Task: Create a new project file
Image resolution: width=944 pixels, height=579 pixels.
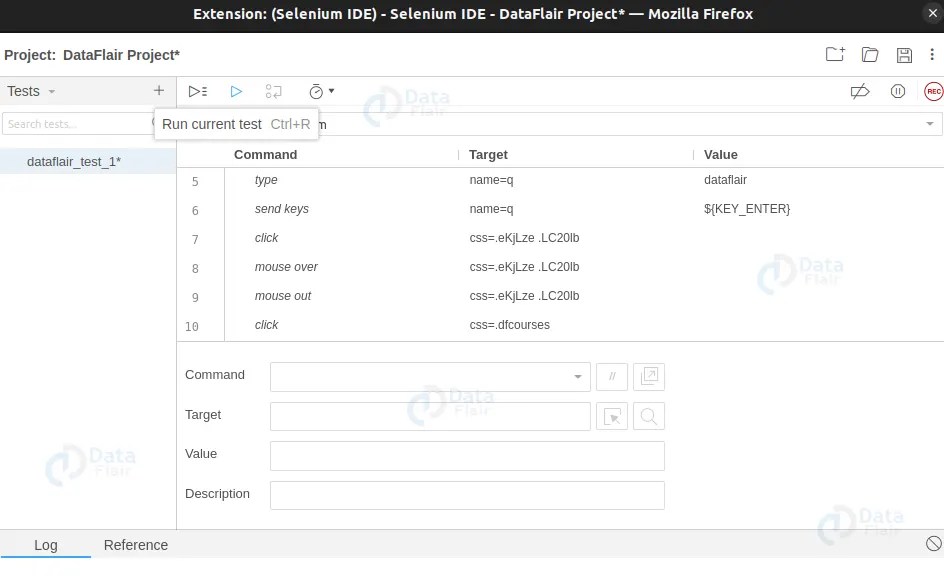Action: point(835,55)
